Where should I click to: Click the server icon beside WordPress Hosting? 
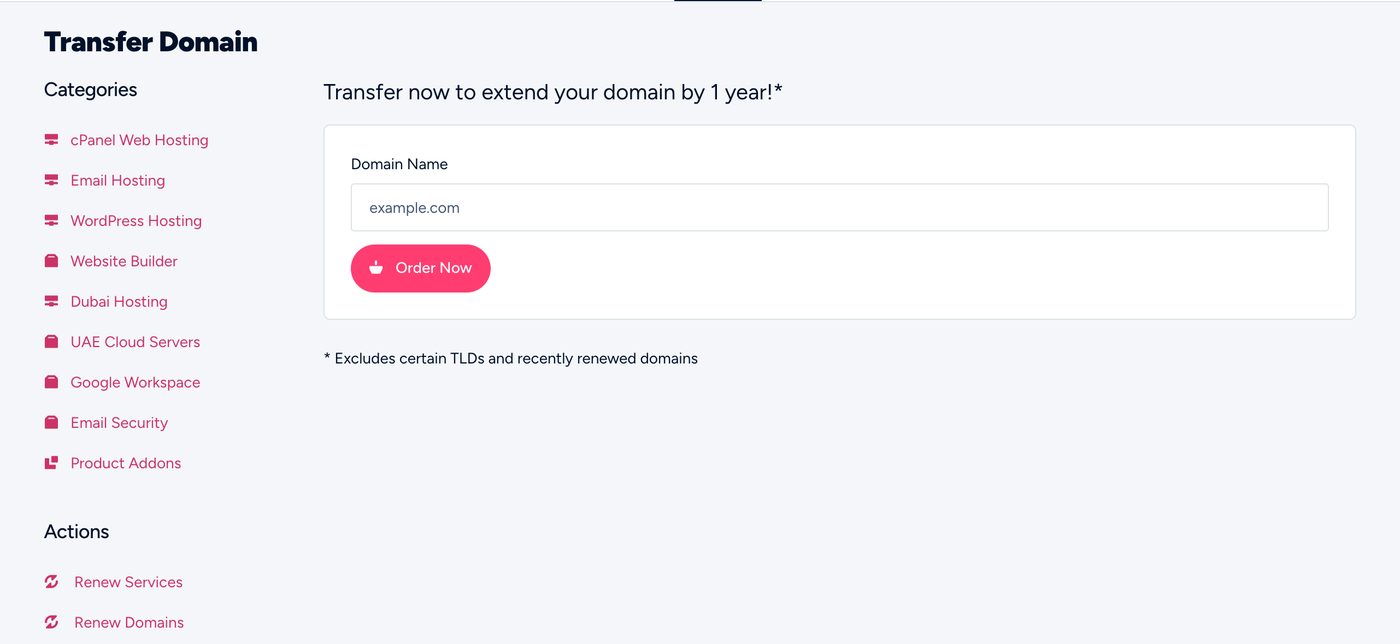coord(51,221)
